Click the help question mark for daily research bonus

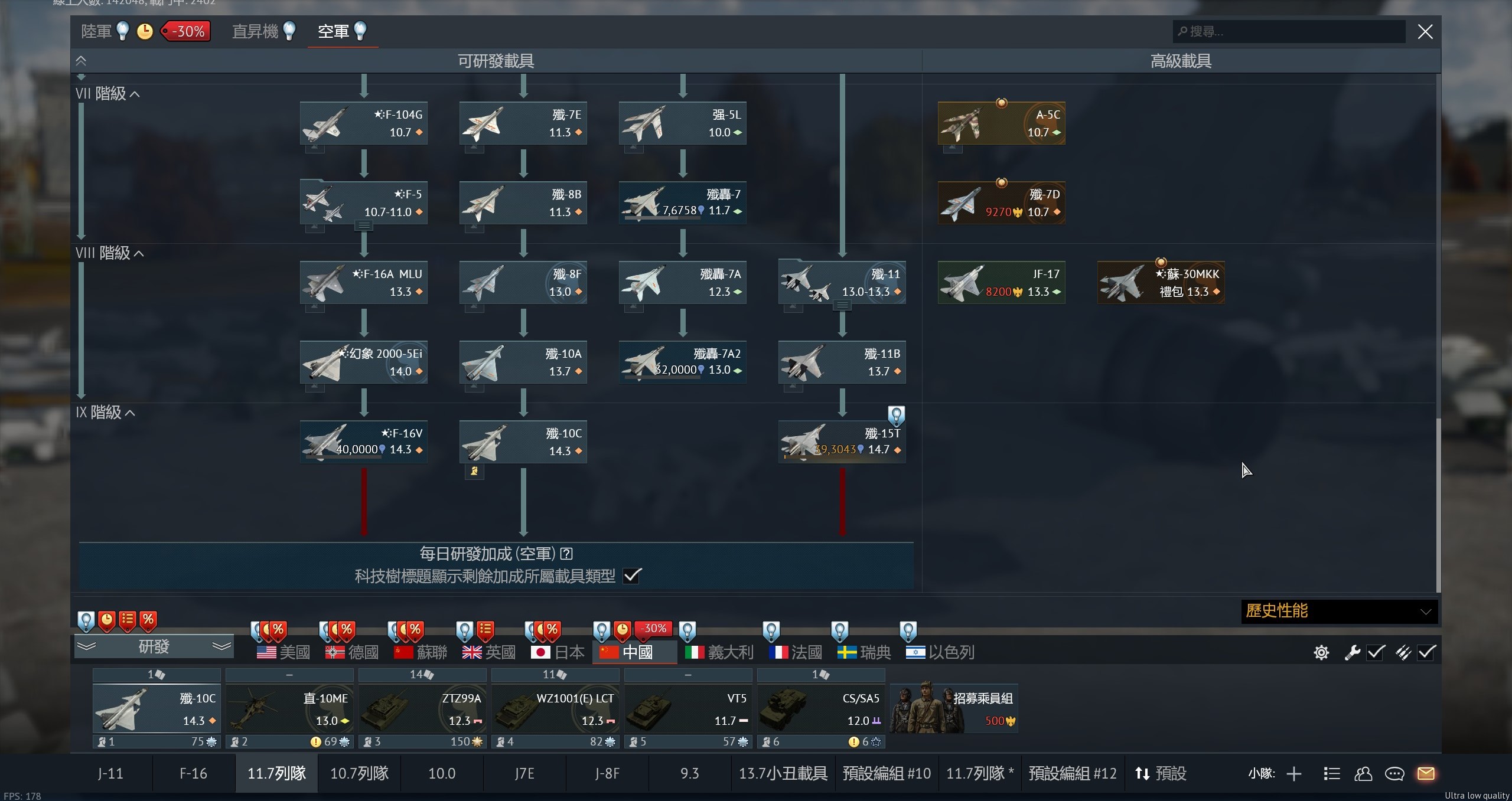point(566,554)
